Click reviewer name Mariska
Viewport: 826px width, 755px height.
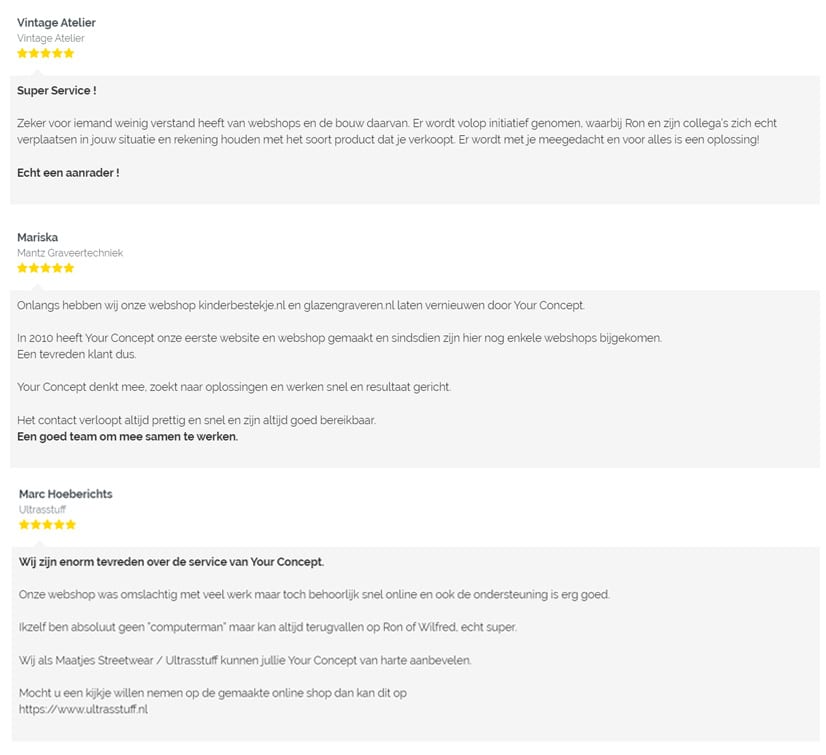[37, 237]
